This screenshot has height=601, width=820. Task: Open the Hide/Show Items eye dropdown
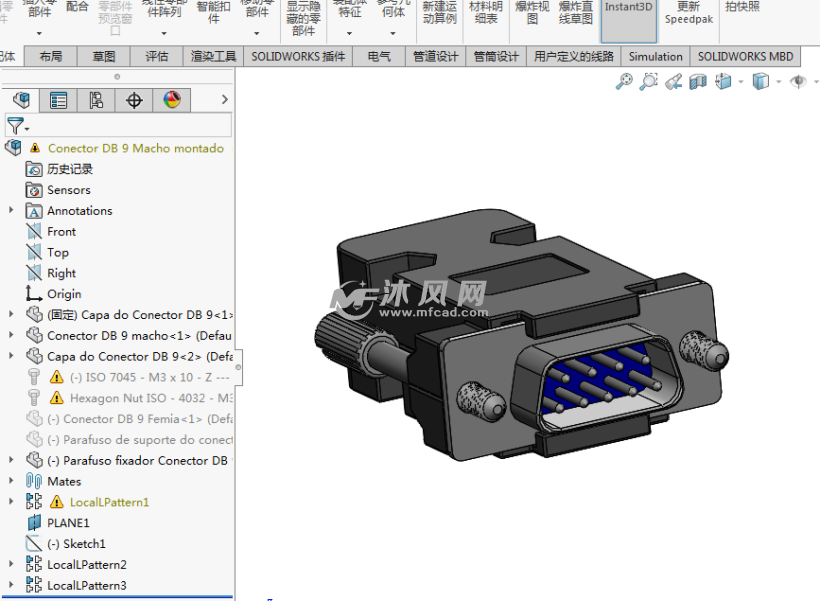[x=801, y=82]
